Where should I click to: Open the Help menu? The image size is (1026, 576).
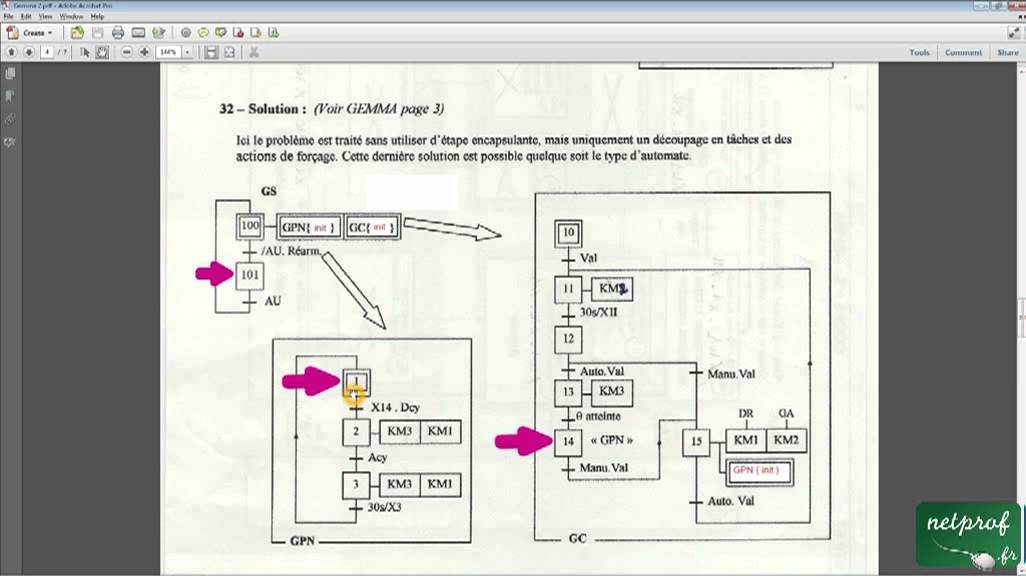click(97, 16)
